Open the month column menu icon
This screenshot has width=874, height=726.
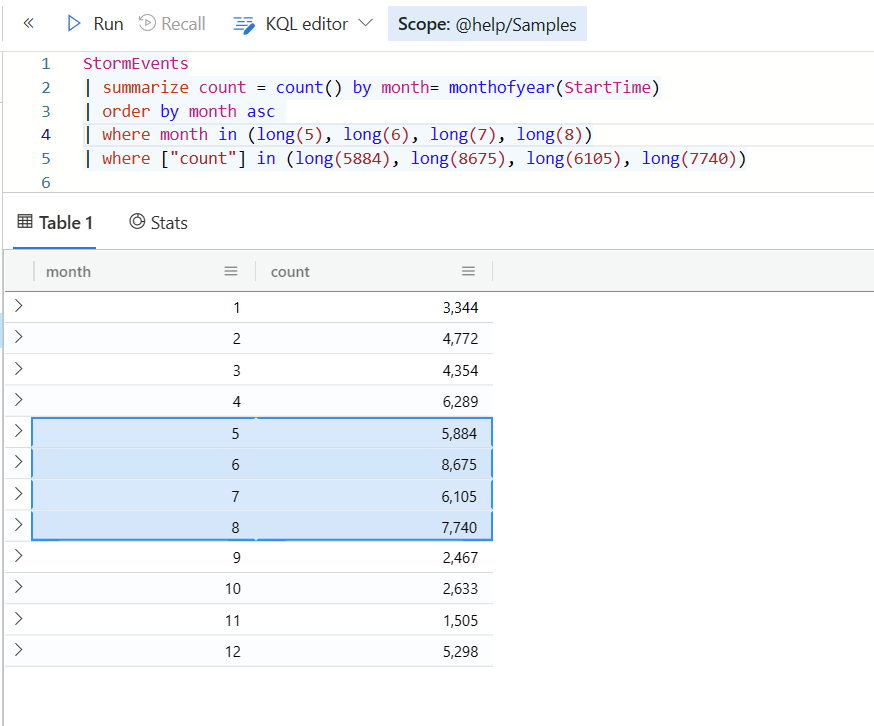[231, 271]
